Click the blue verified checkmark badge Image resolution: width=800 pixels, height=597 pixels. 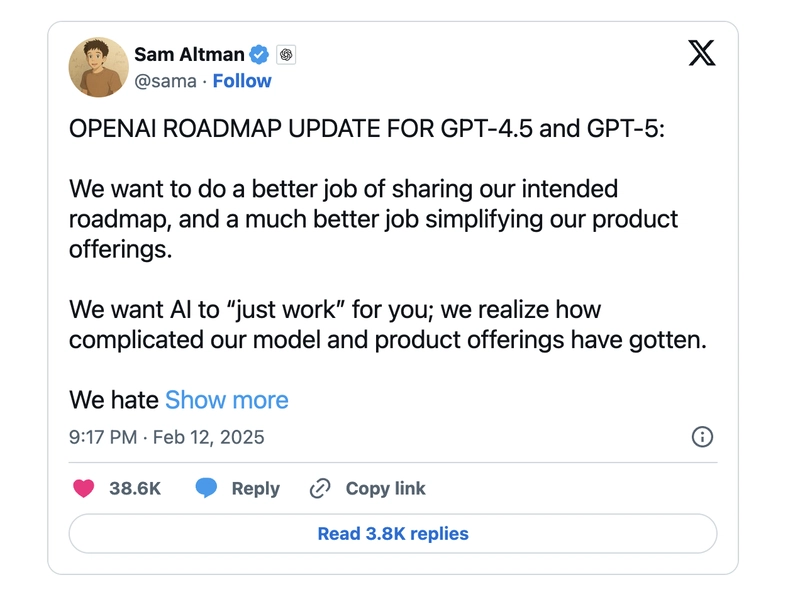pos(259,55)
